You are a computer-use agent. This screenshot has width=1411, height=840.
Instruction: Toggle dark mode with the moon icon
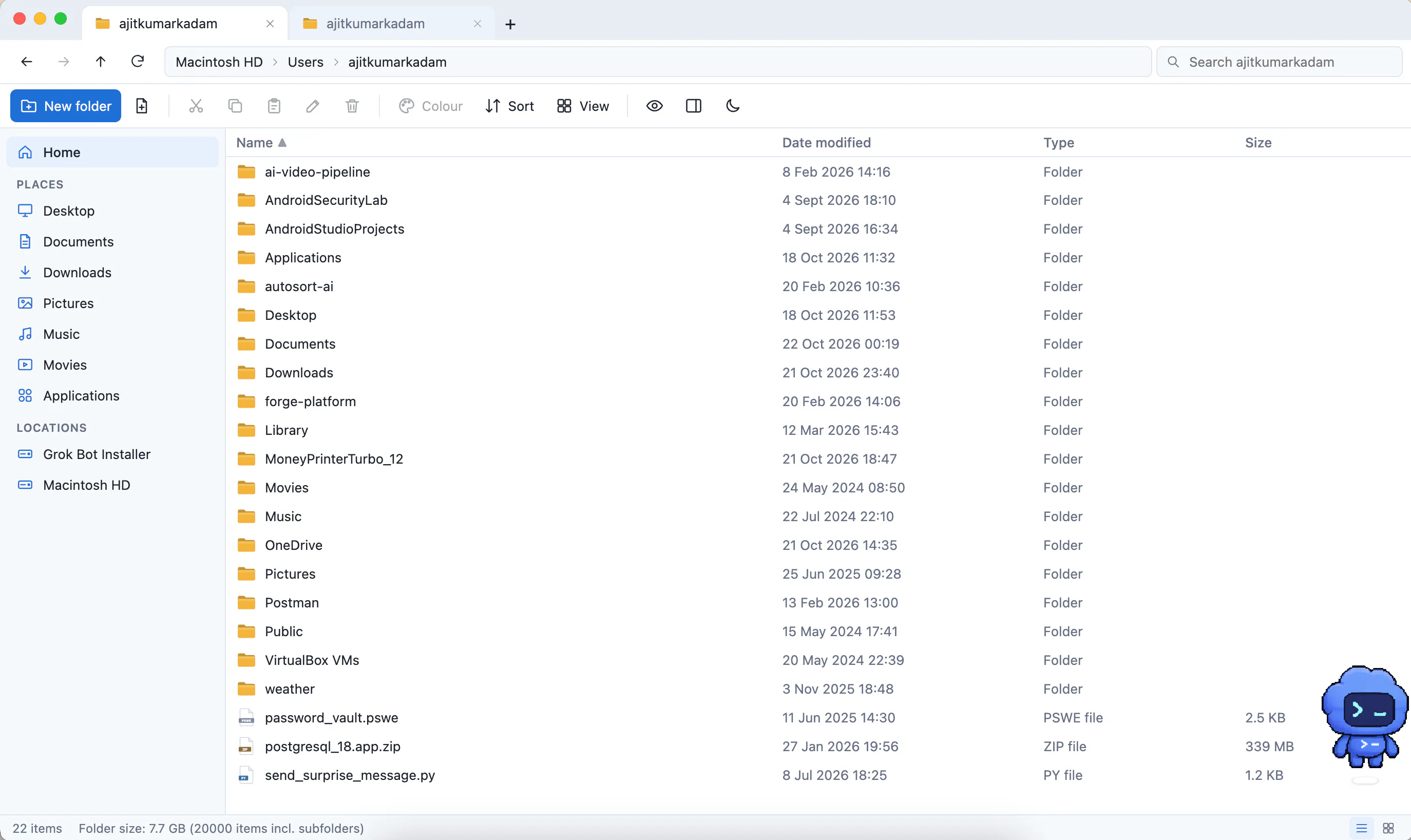point(732,106)
